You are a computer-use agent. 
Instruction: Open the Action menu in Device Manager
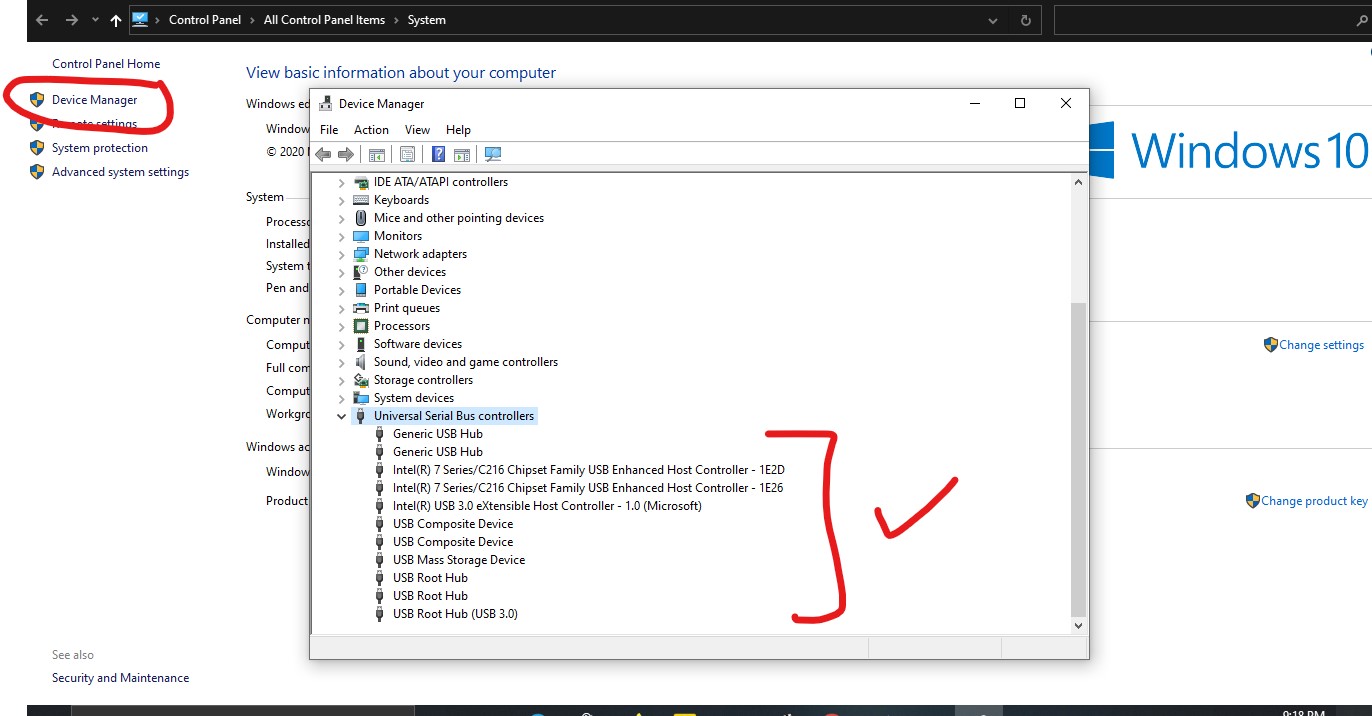(x=371, y=130)
